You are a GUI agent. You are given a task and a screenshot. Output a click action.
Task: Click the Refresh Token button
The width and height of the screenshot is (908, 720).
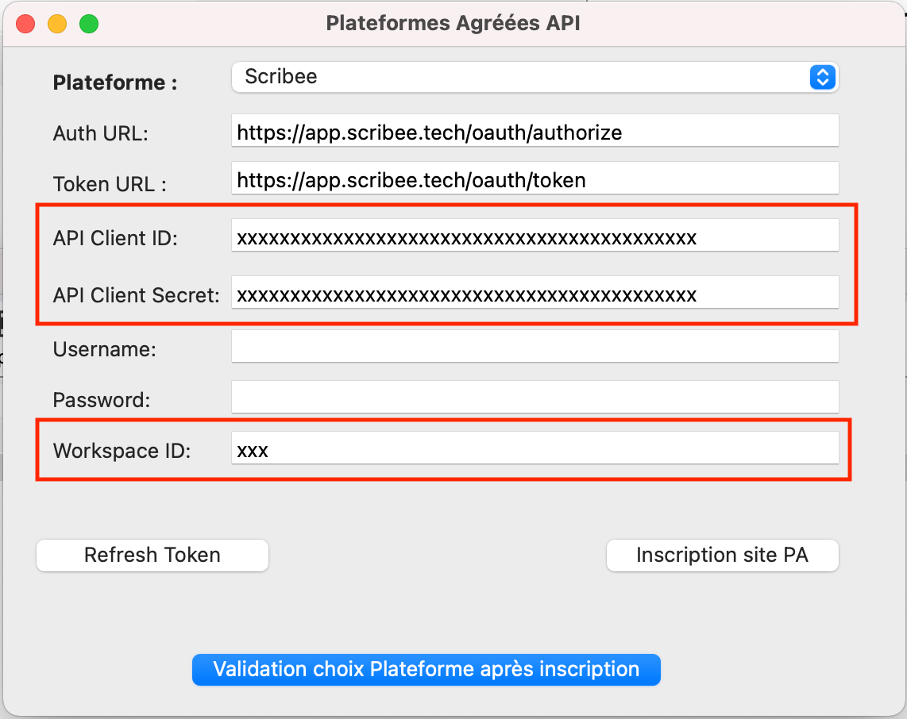[x=152, y=555]
